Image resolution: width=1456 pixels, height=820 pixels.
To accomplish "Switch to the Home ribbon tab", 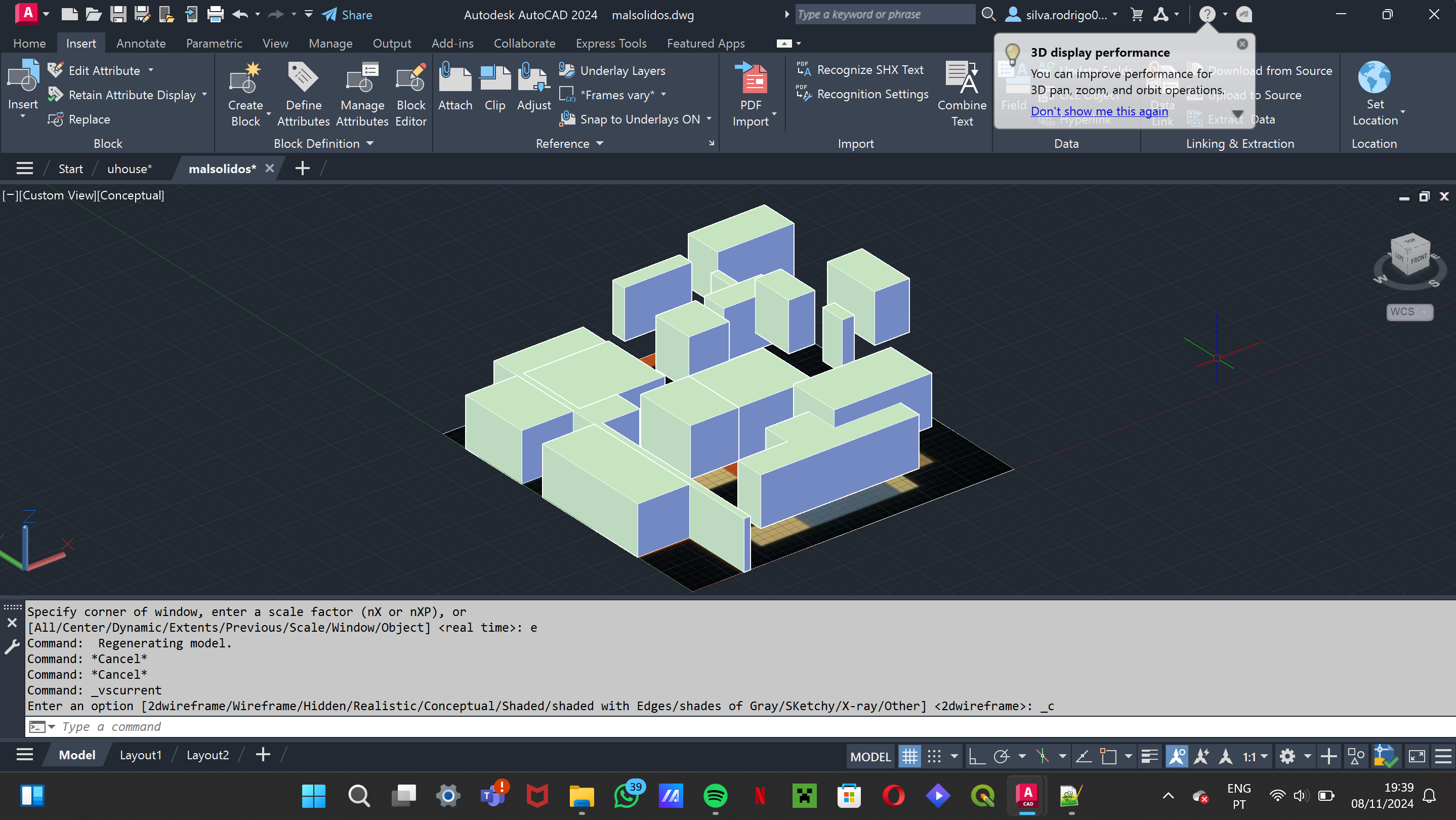I will pyautogui.click(x=29, y=44).
